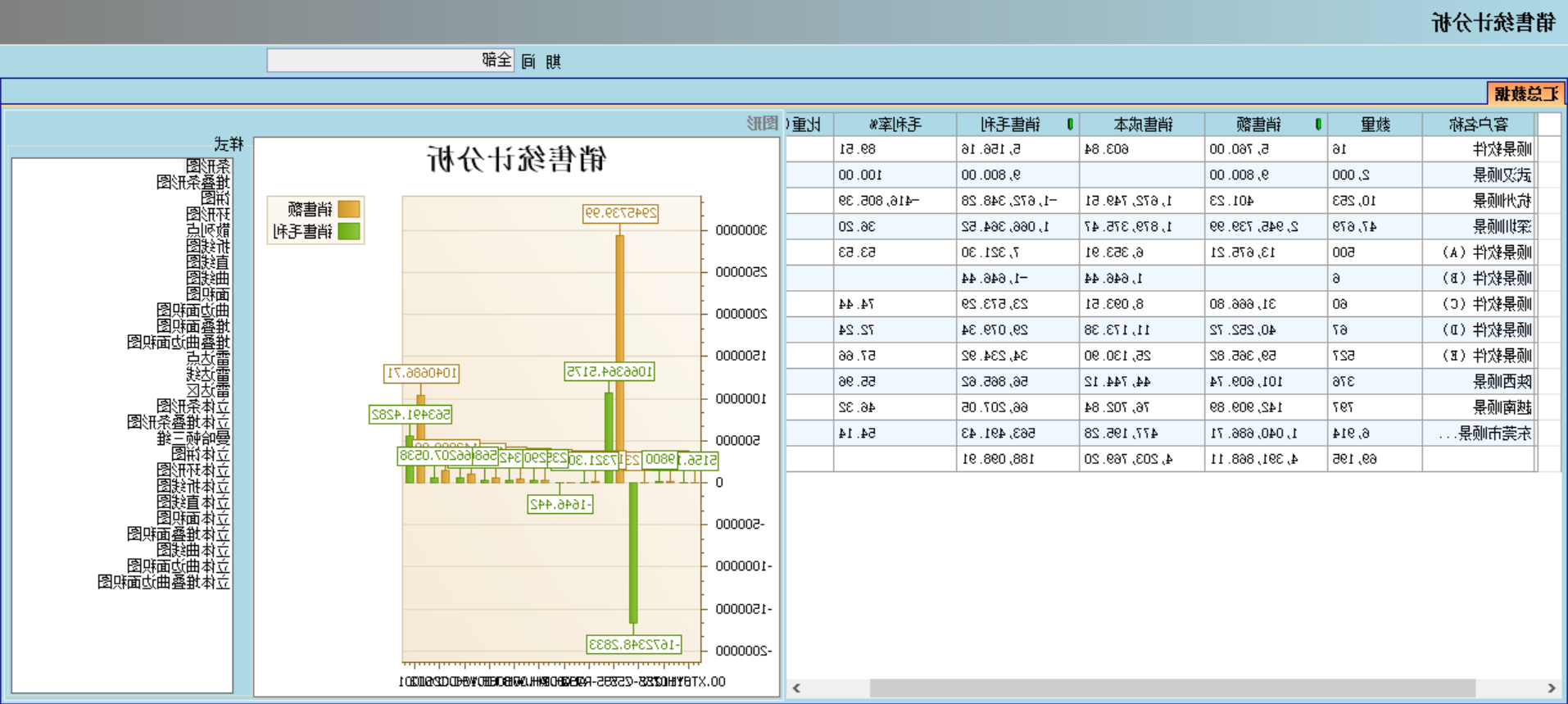
Task: Click the 销售成本 column header
Action: [1143, 125]
